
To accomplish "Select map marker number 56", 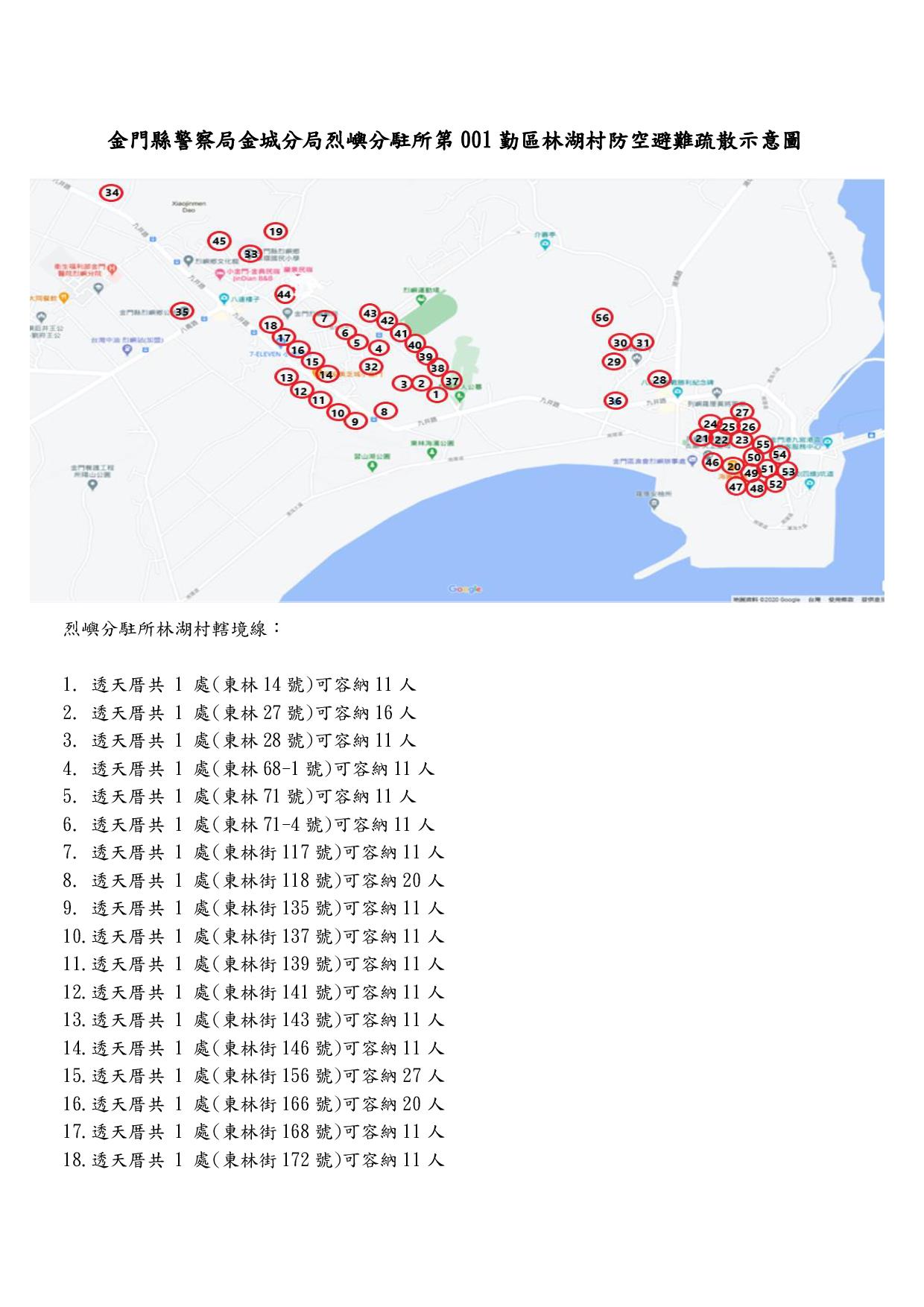I will pos(602,317).
